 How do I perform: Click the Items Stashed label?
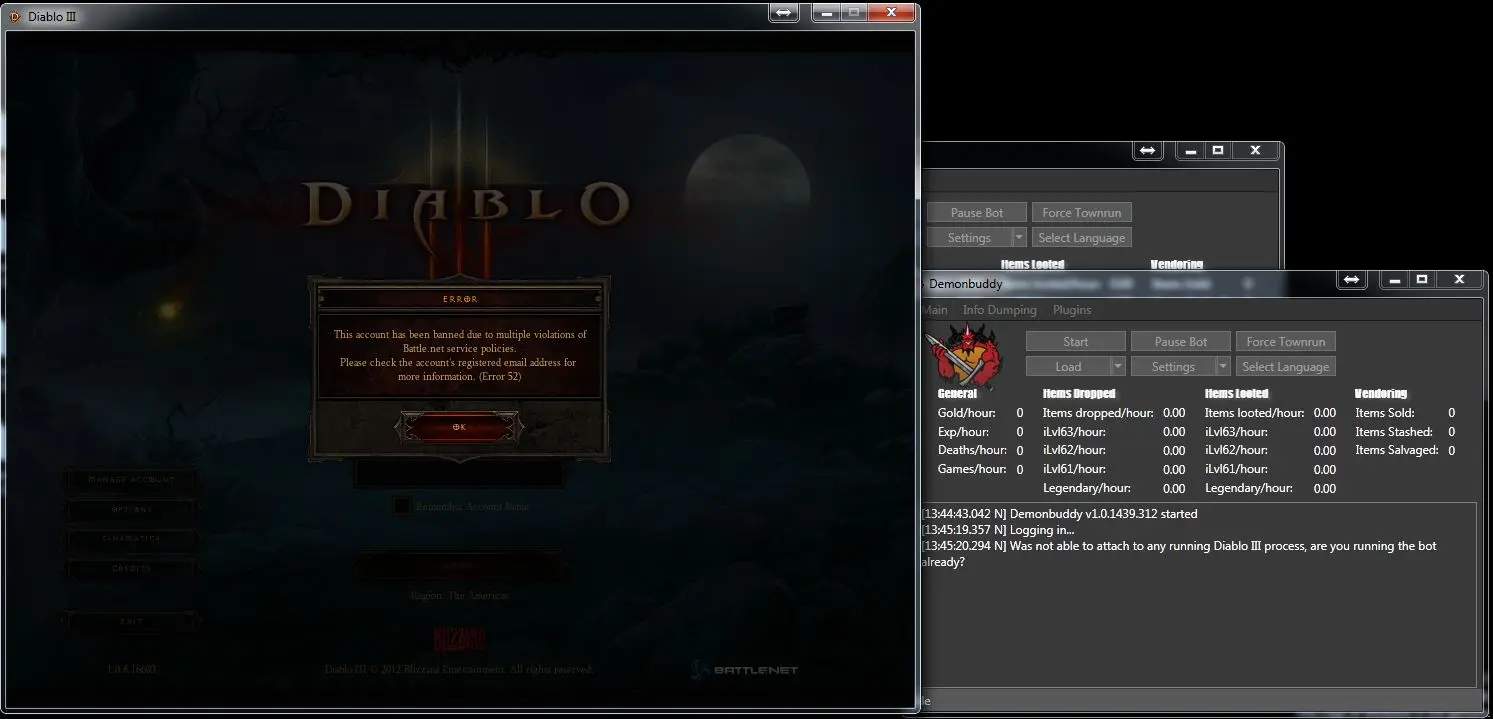click(1394, 432)
